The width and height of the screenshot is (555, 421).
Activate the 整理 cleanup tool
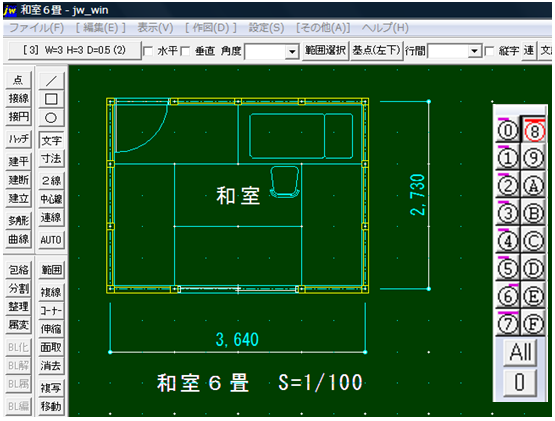18,307
